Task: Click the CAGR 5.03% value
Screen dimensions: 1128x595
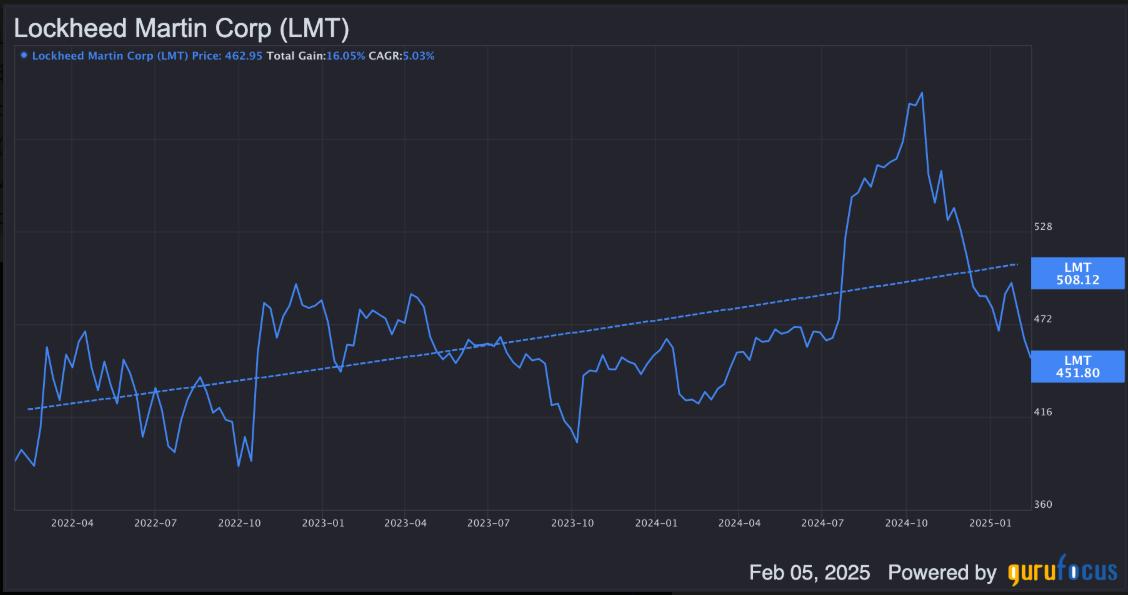Action: click(x=418, y=56)
